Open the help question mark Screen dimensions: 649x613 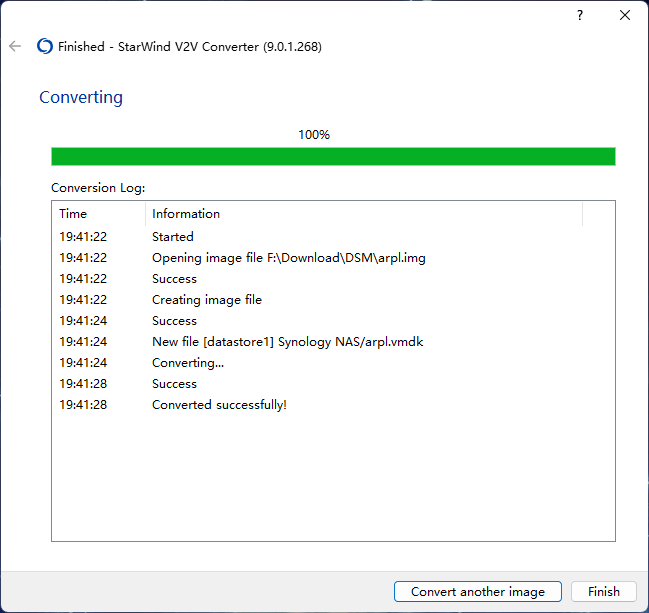[x=580, y=15]
